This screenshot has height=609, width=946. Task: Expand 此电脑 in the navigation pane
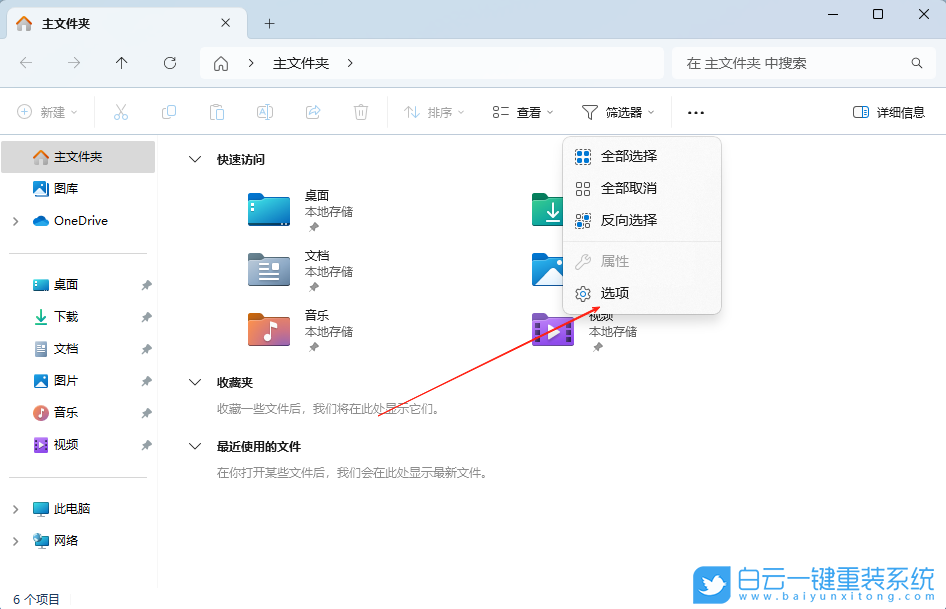pos(14,508)
